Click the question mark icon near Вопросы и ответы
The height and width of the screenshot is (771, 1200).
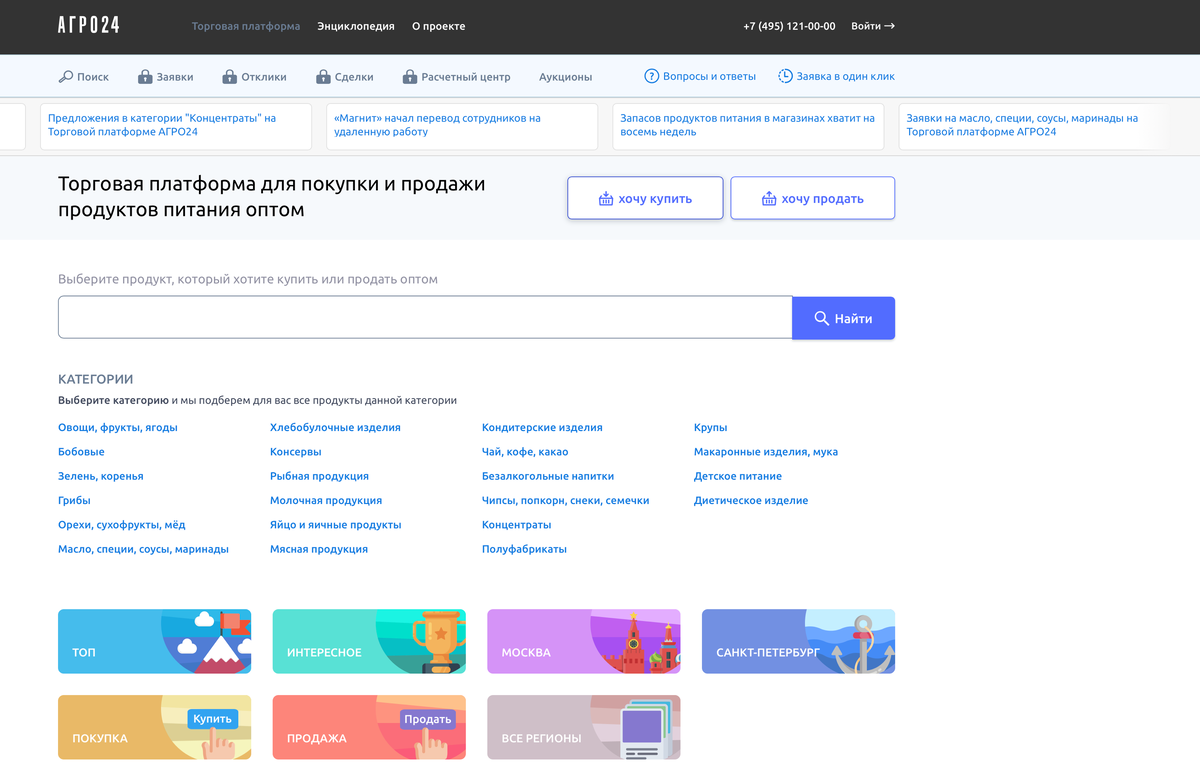coord(651,75)
